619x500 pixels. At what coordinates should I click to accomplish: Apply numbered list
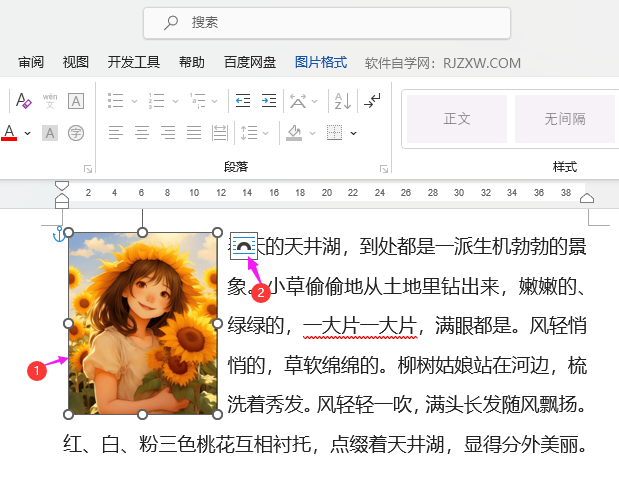point(156,101)
